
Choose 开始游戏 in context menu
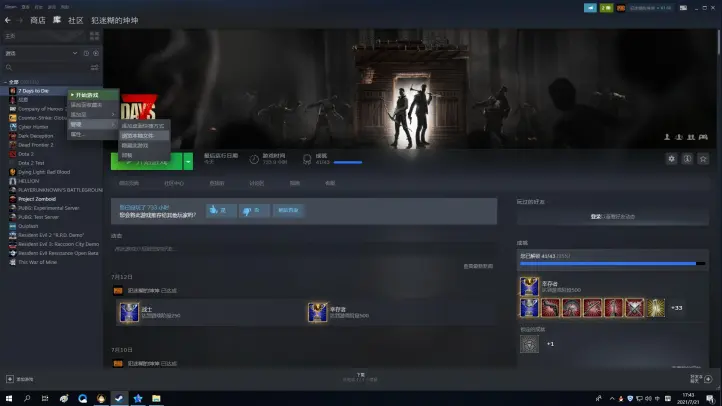tap(93, 95)
